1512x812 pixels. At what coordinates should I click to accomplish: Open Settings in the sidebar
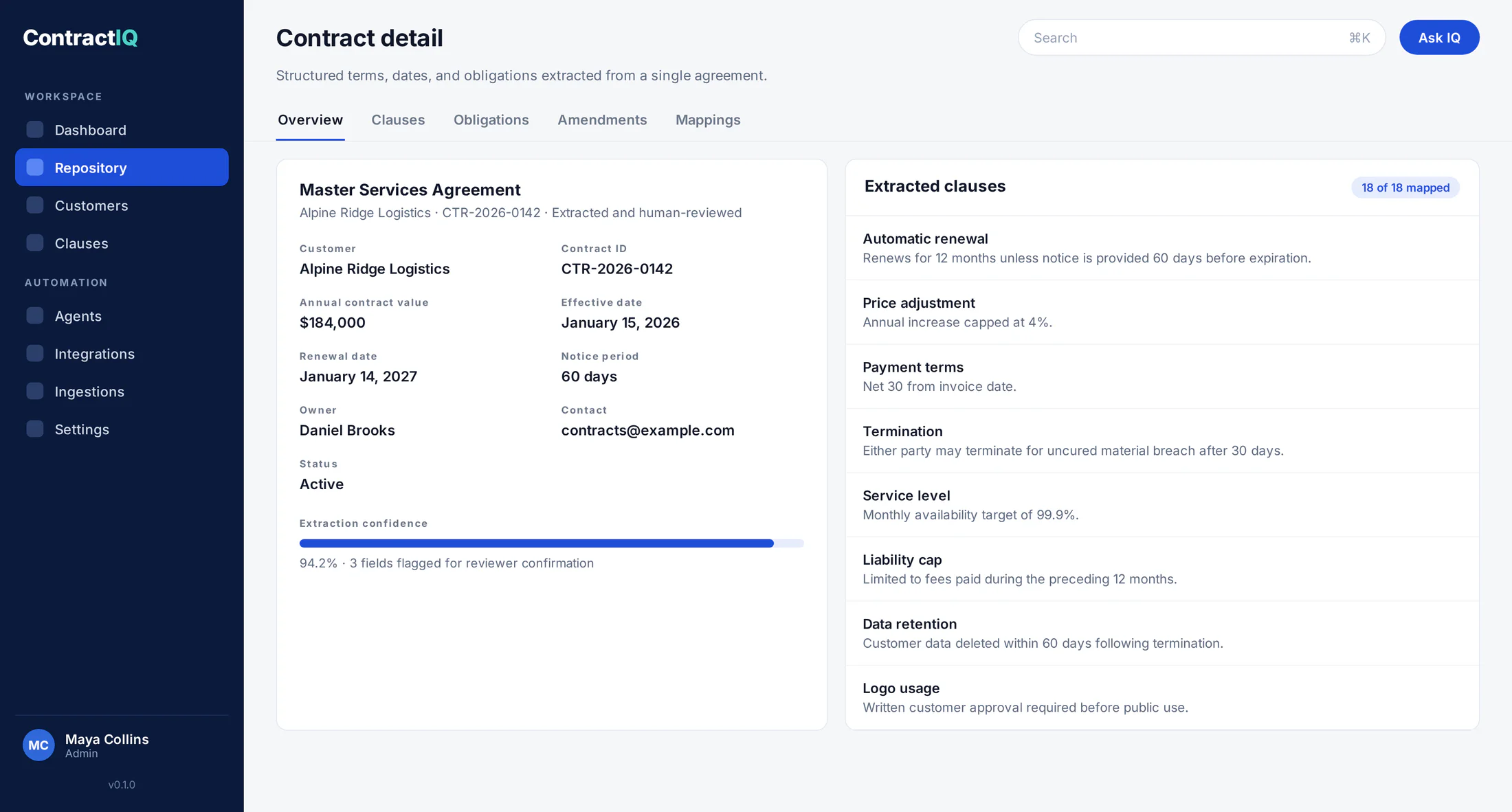point(122,429)
